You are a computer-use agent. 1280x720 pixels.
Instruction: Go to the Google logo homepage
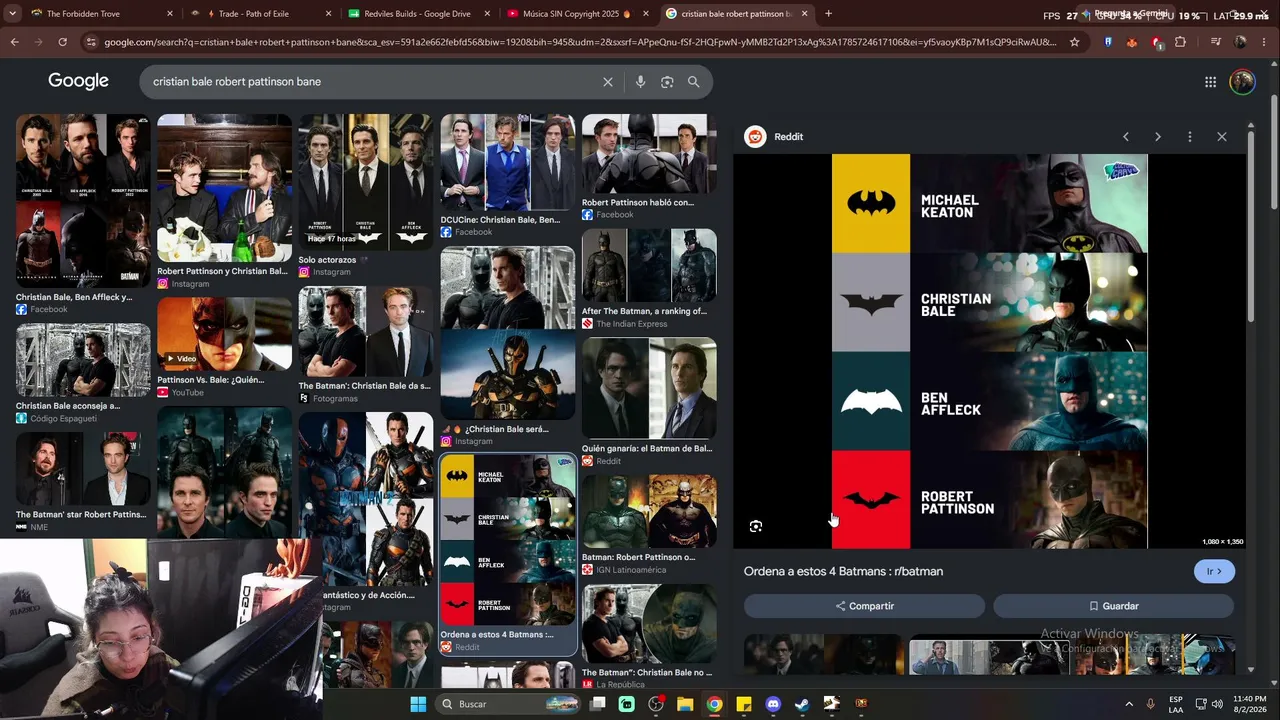point(78,81)
